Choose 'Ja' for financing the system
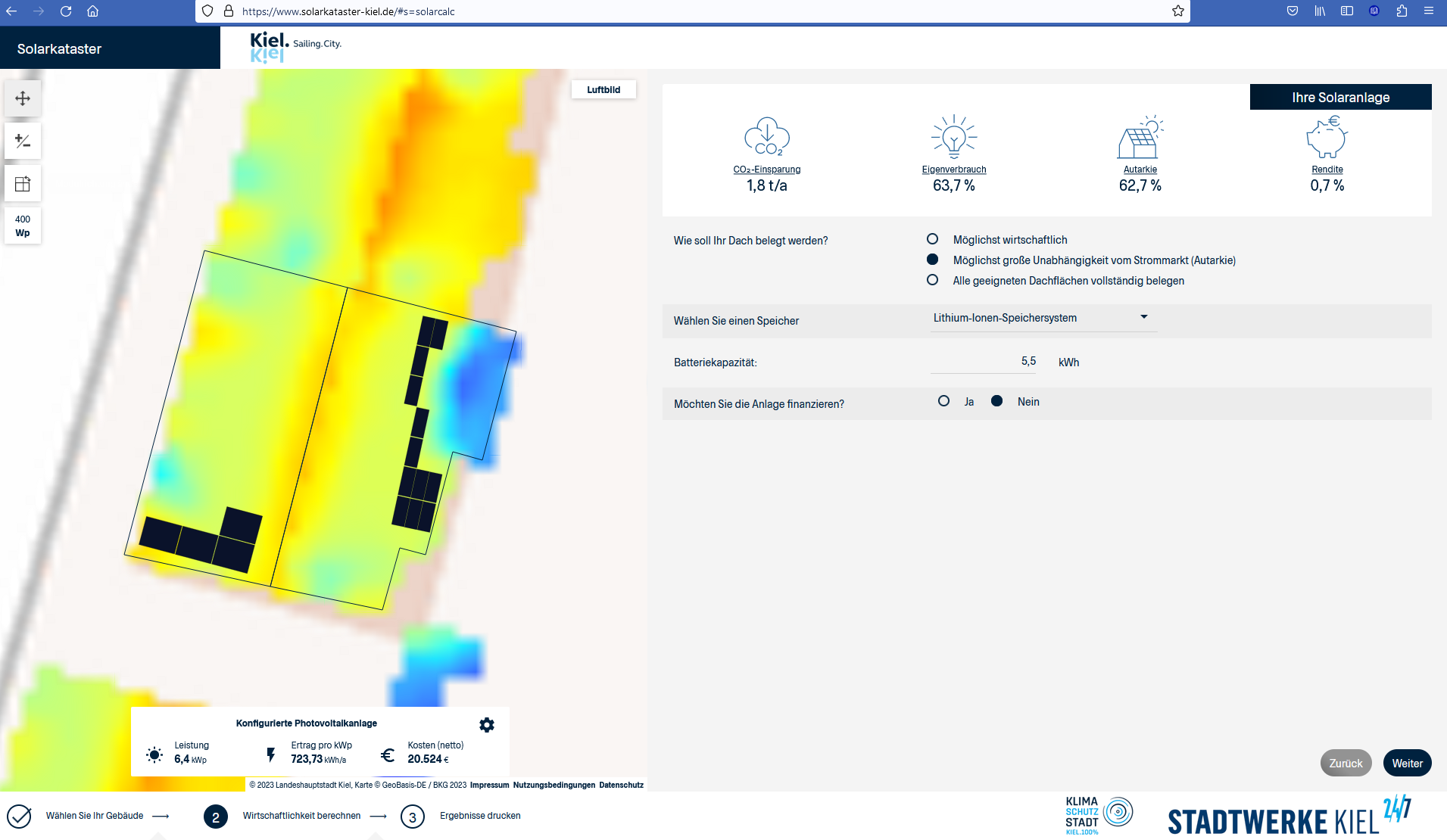 click(x=943, y=401)
